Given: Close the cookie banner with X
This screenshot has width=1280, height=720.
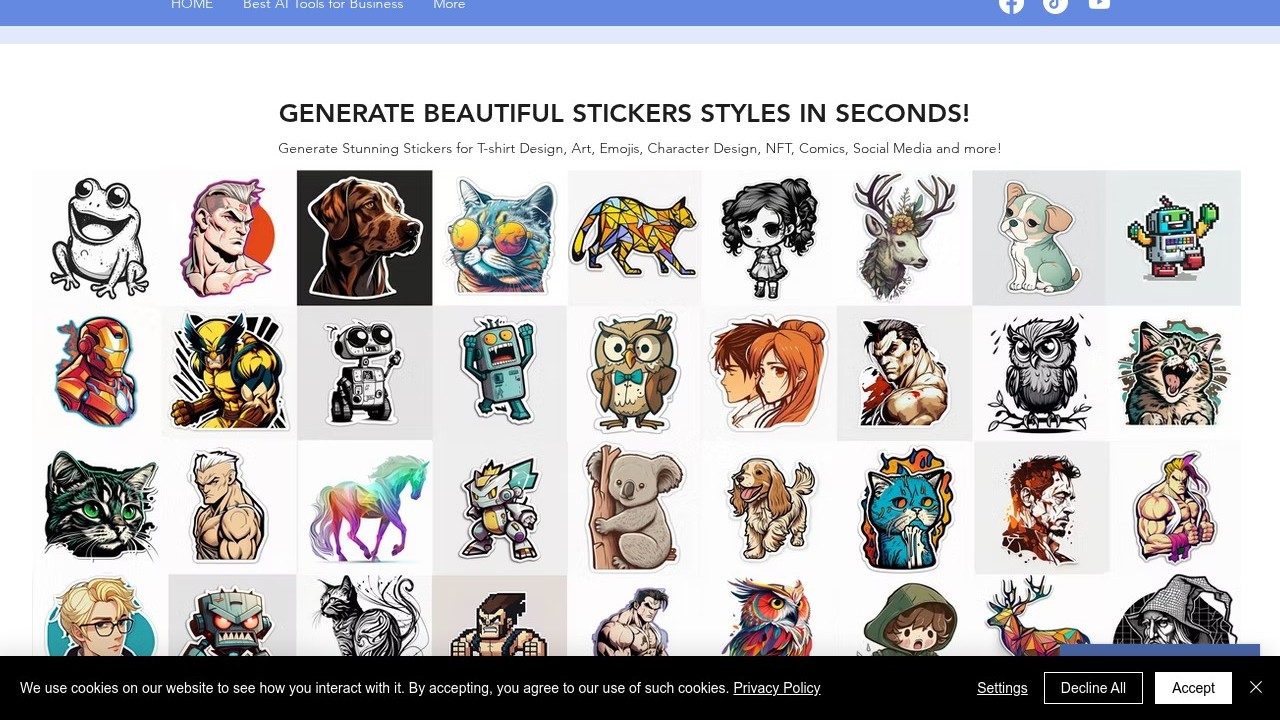Looking at the screenshot, I should click(x=1256, y=687).
